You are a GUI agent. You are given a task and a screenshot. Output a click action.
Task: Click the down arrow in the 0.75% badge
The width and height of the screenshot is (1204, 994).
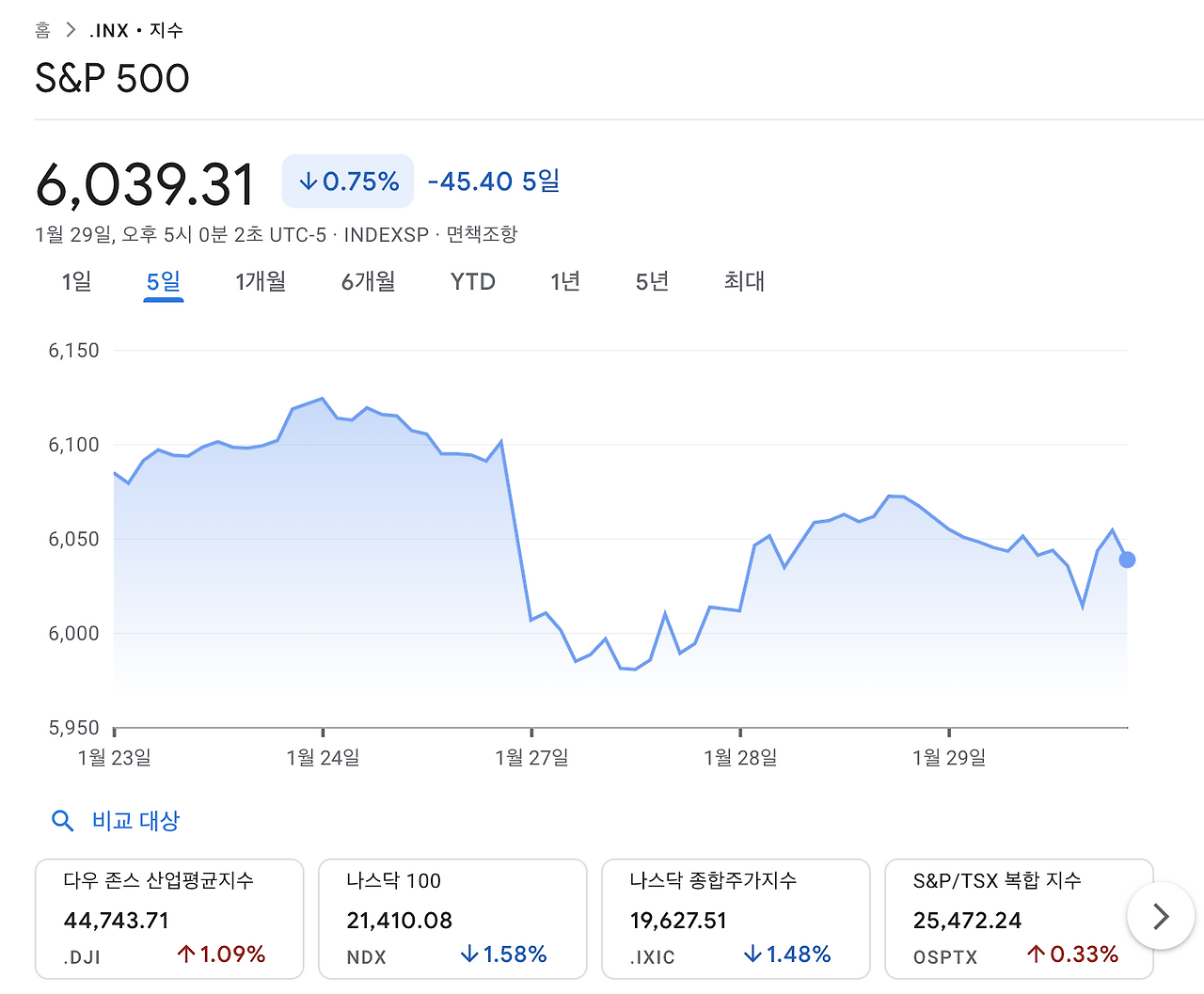(309, 181)
